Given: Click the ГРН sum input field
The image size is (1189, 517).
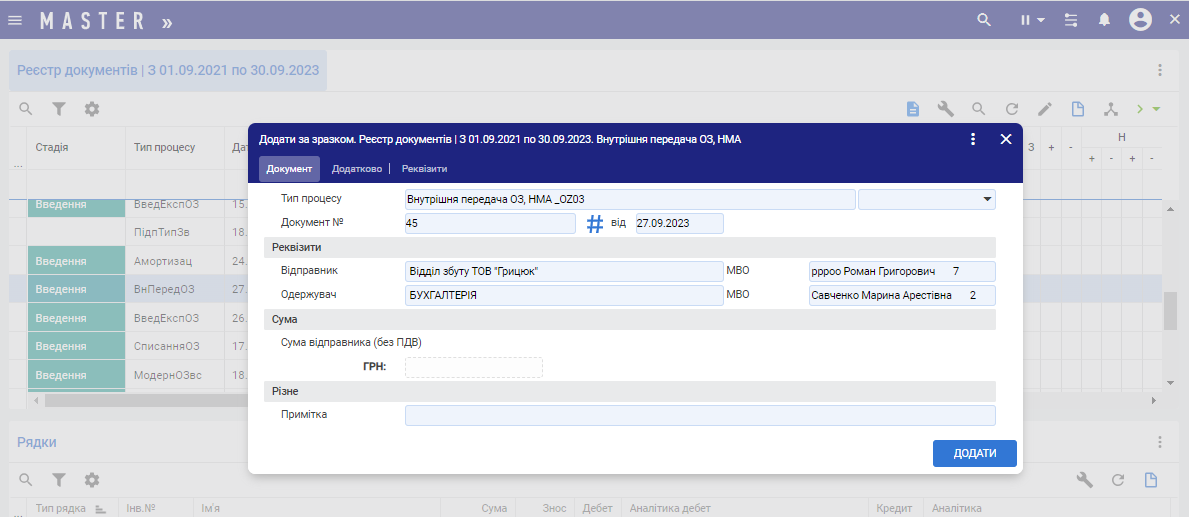Looking at the screenshot, I should [x=473, y=368].
